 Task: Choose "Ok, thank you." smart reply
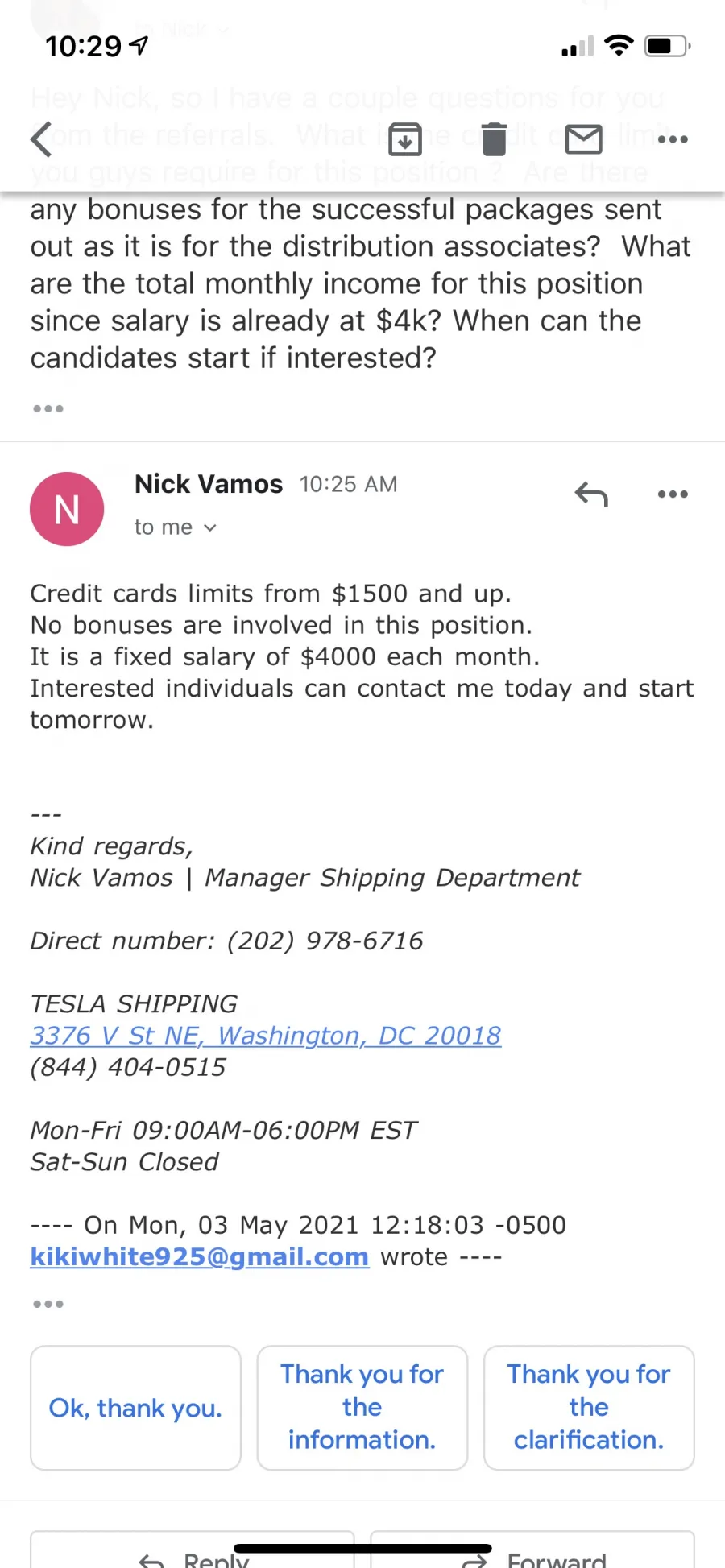135,1408
